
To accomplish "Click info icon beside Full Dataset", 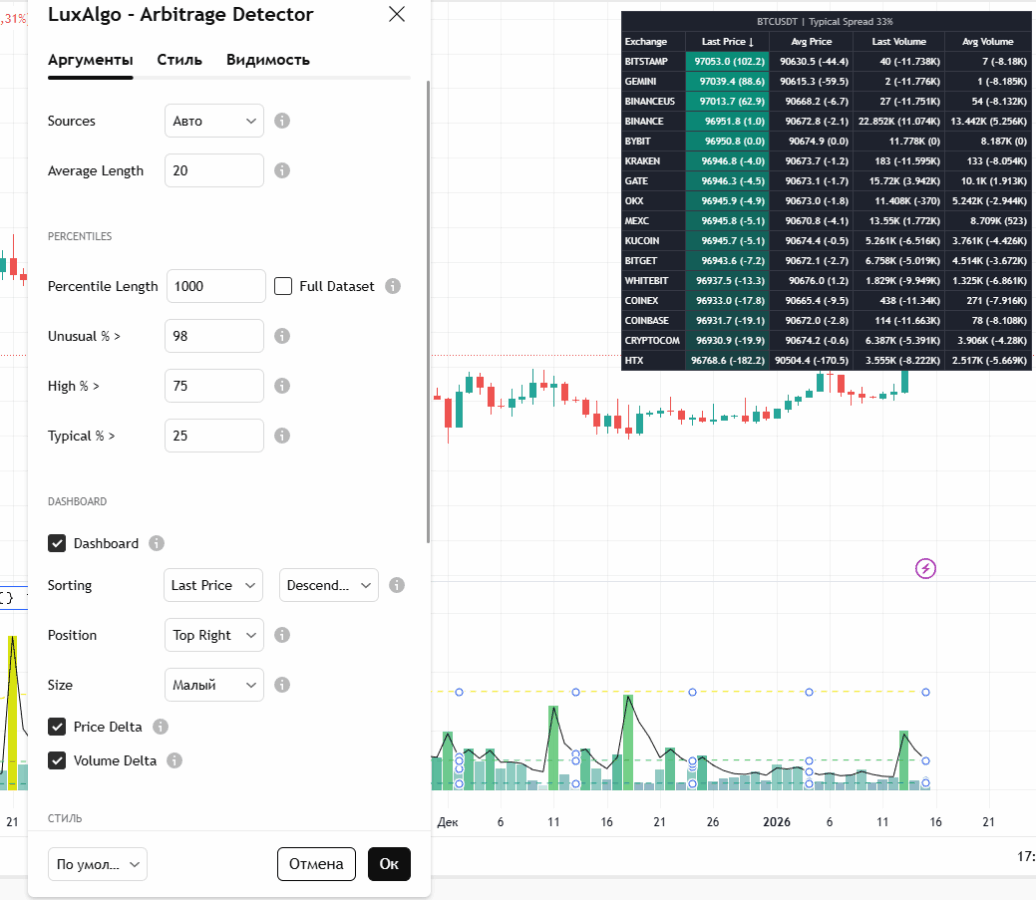I will click(x=393, y=286).
